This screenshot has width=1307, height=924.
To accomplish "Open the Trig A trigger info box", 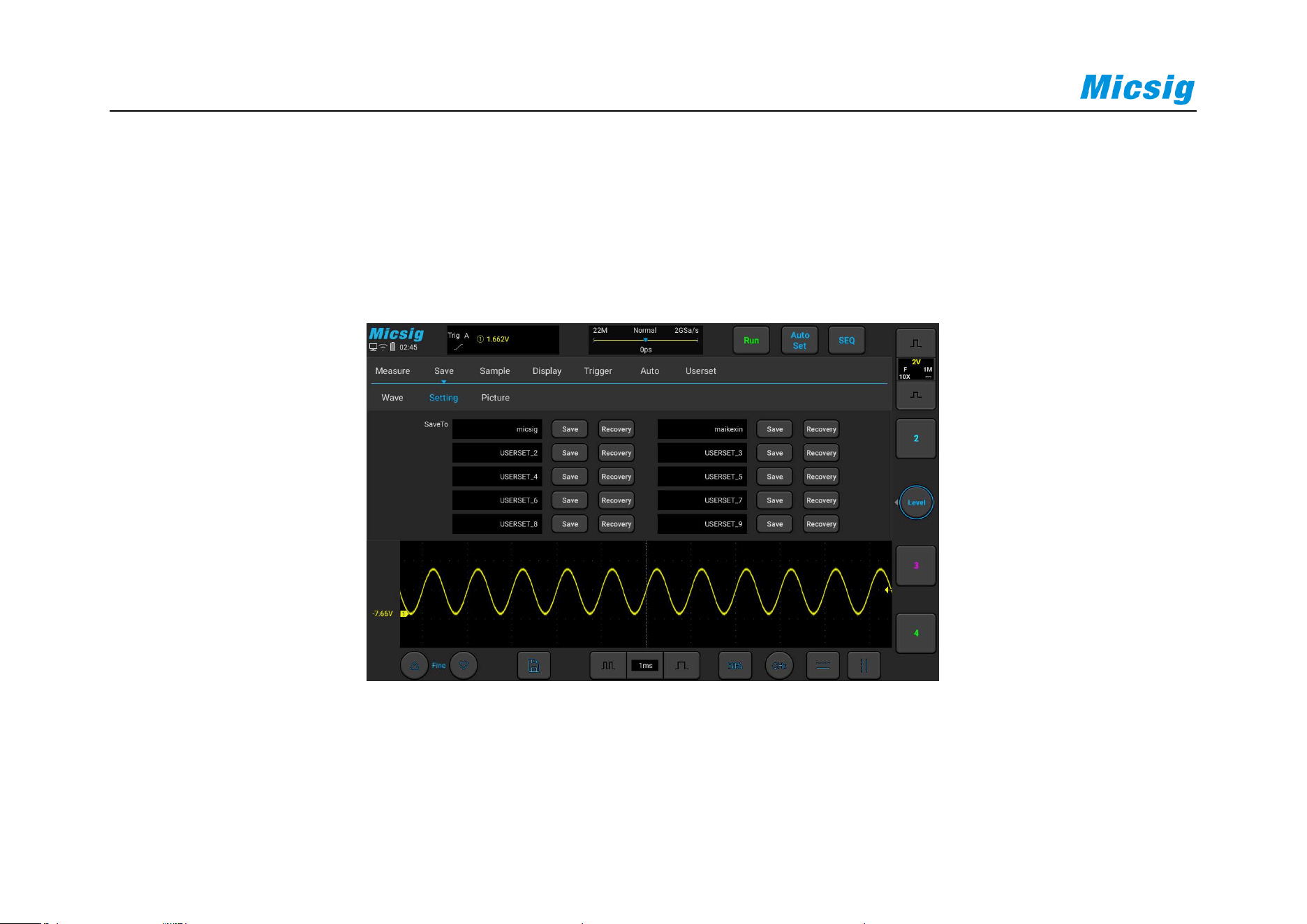I will tap(503, 340).
